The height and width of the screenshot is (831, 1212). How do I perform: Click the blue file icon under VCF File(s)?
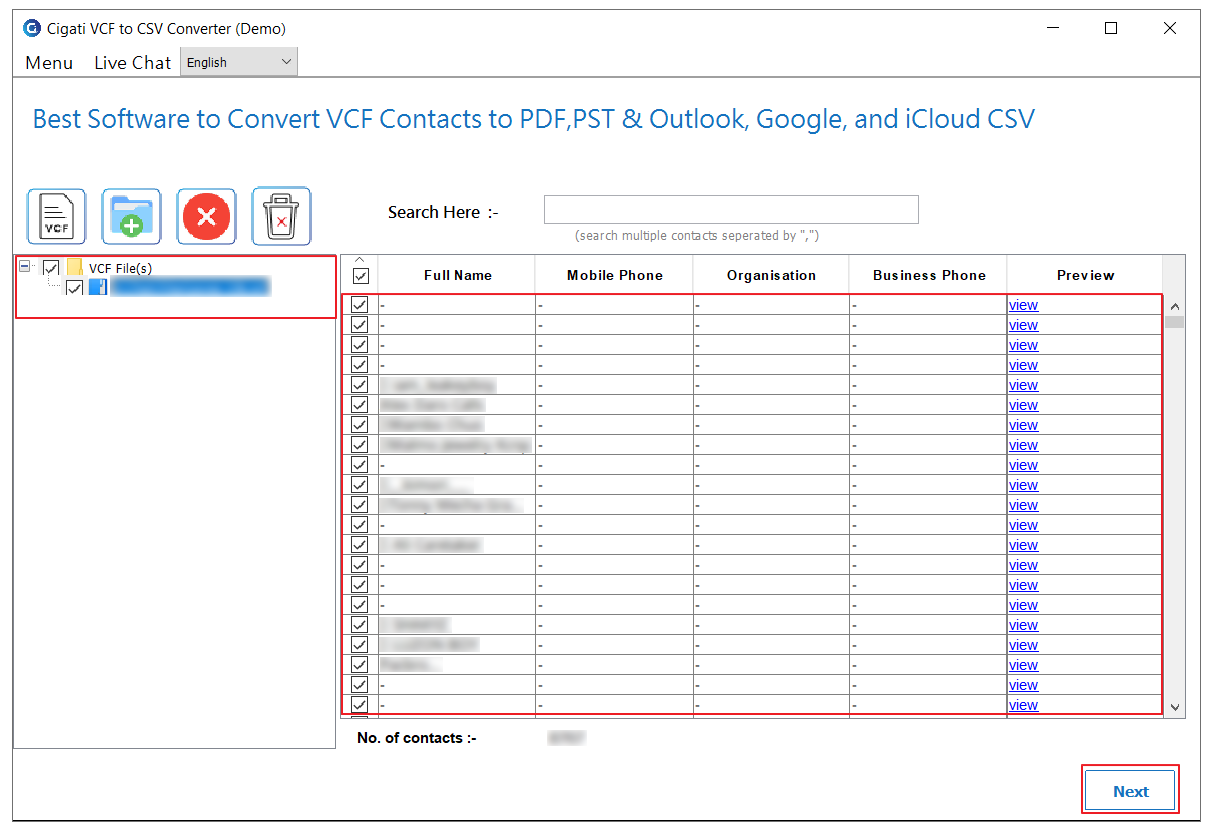click(x=97, y=287)
